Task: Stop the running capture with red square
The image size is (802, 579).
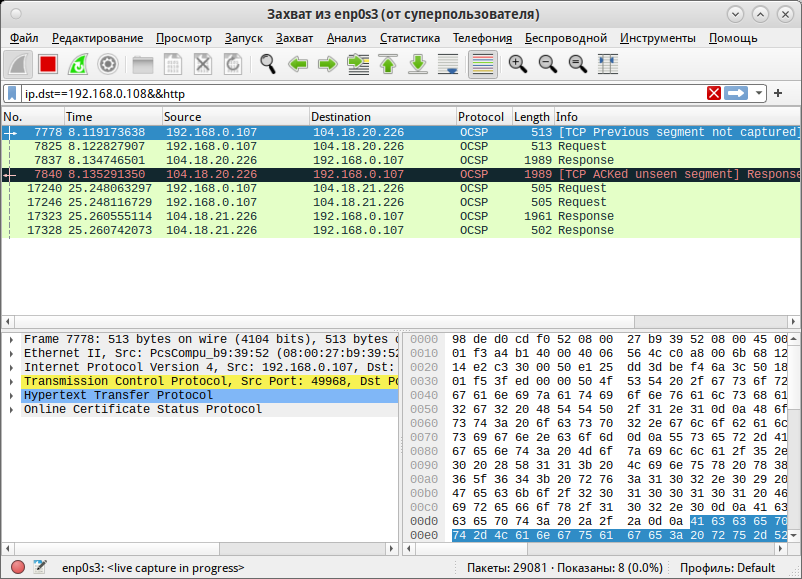Action: pos(48,64)
